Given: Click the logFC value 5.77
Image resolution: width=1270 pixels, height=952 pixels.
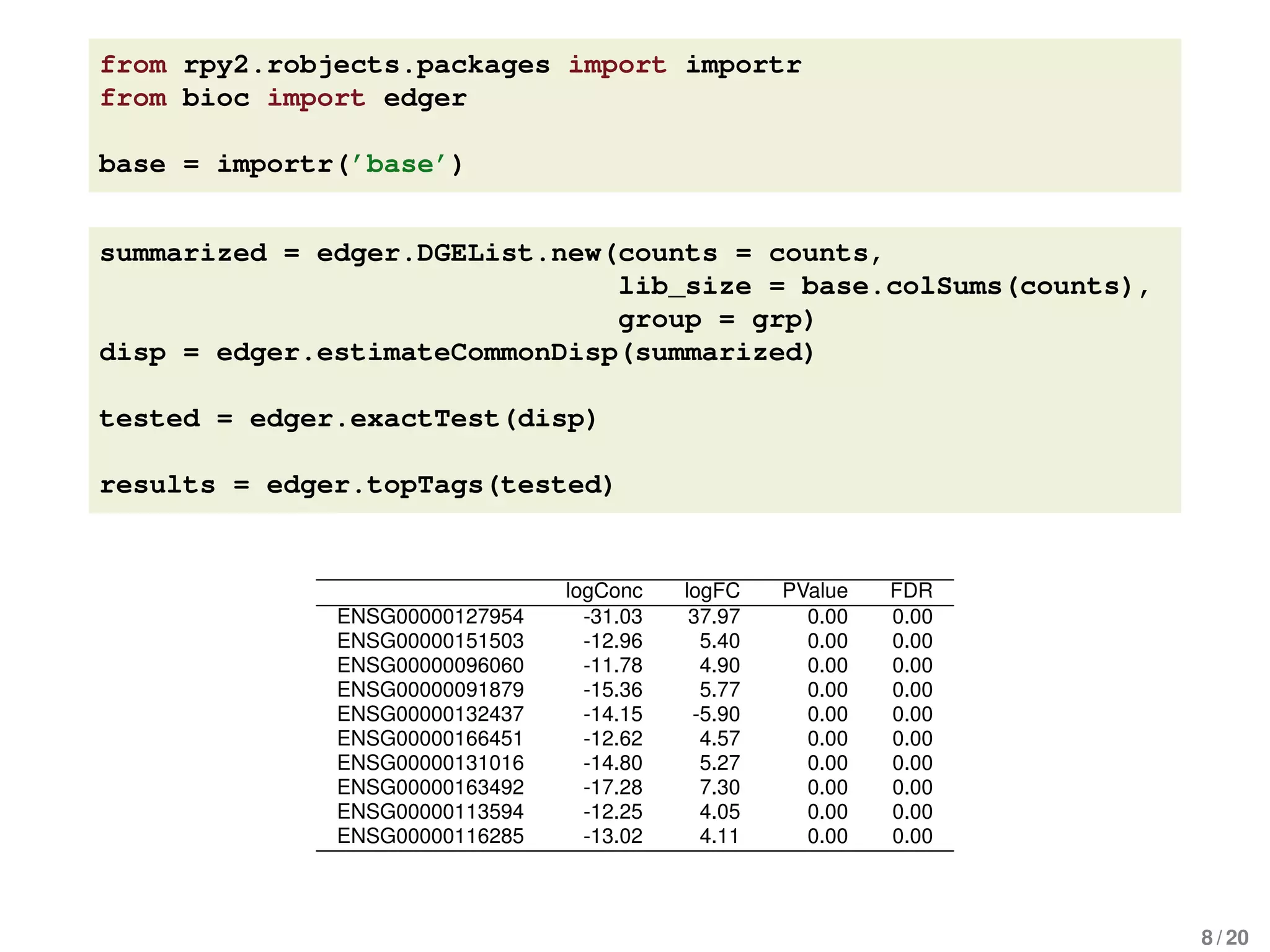Looking at the screenshot, I should [720, 690].
